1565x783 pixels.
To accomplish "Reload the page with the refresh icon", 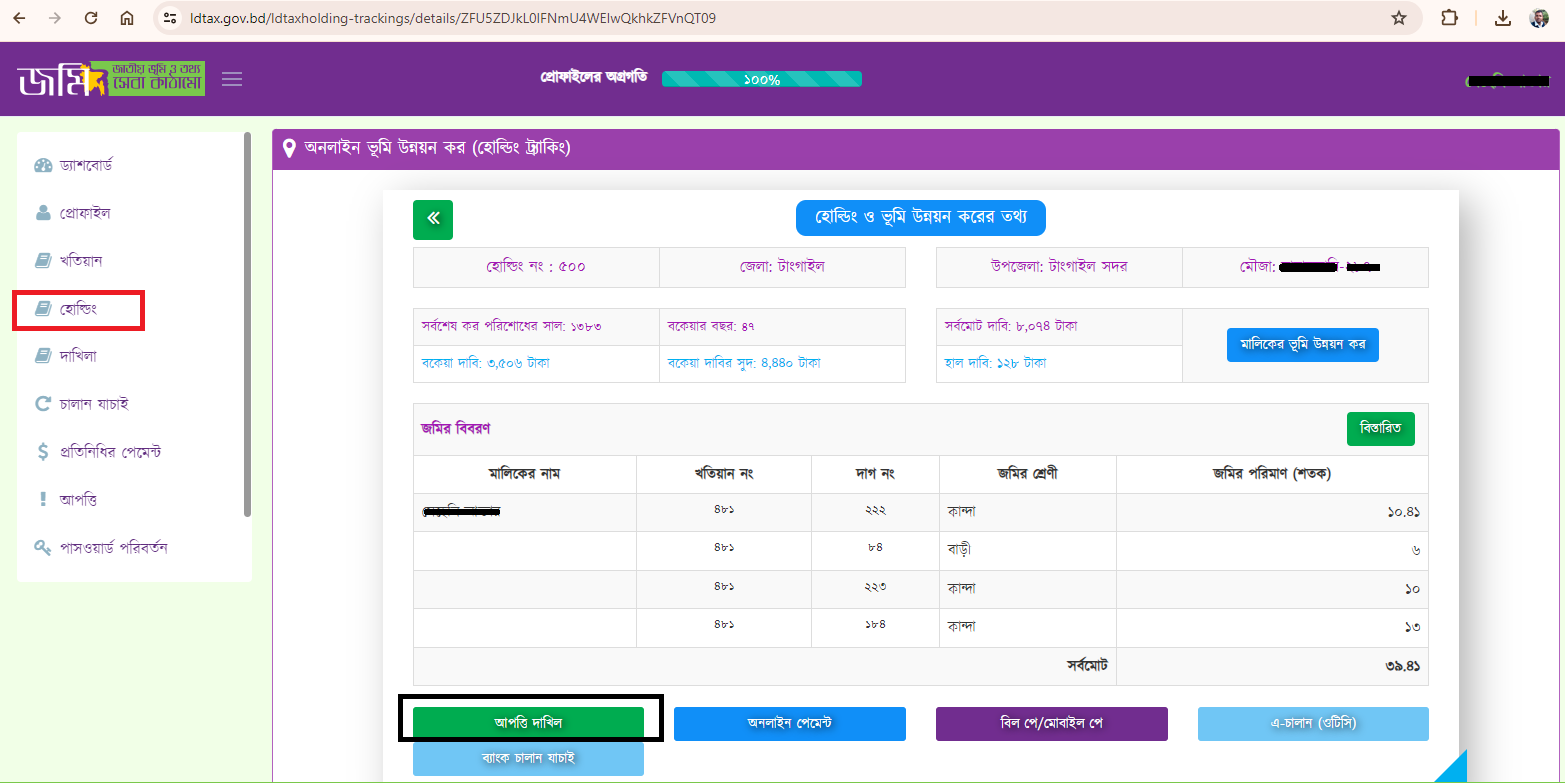I will (x=91, y=18).
